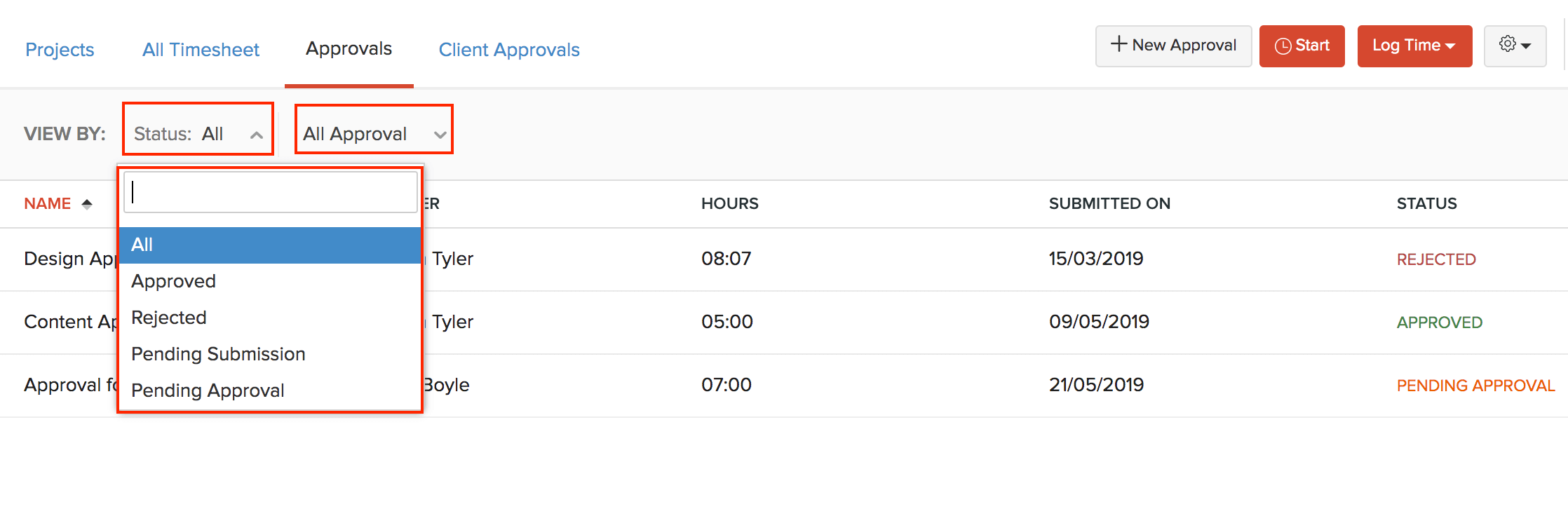Go to Client Approvals tab
1568x509 pixels.
pyautogui.click(x=509, y=50)
